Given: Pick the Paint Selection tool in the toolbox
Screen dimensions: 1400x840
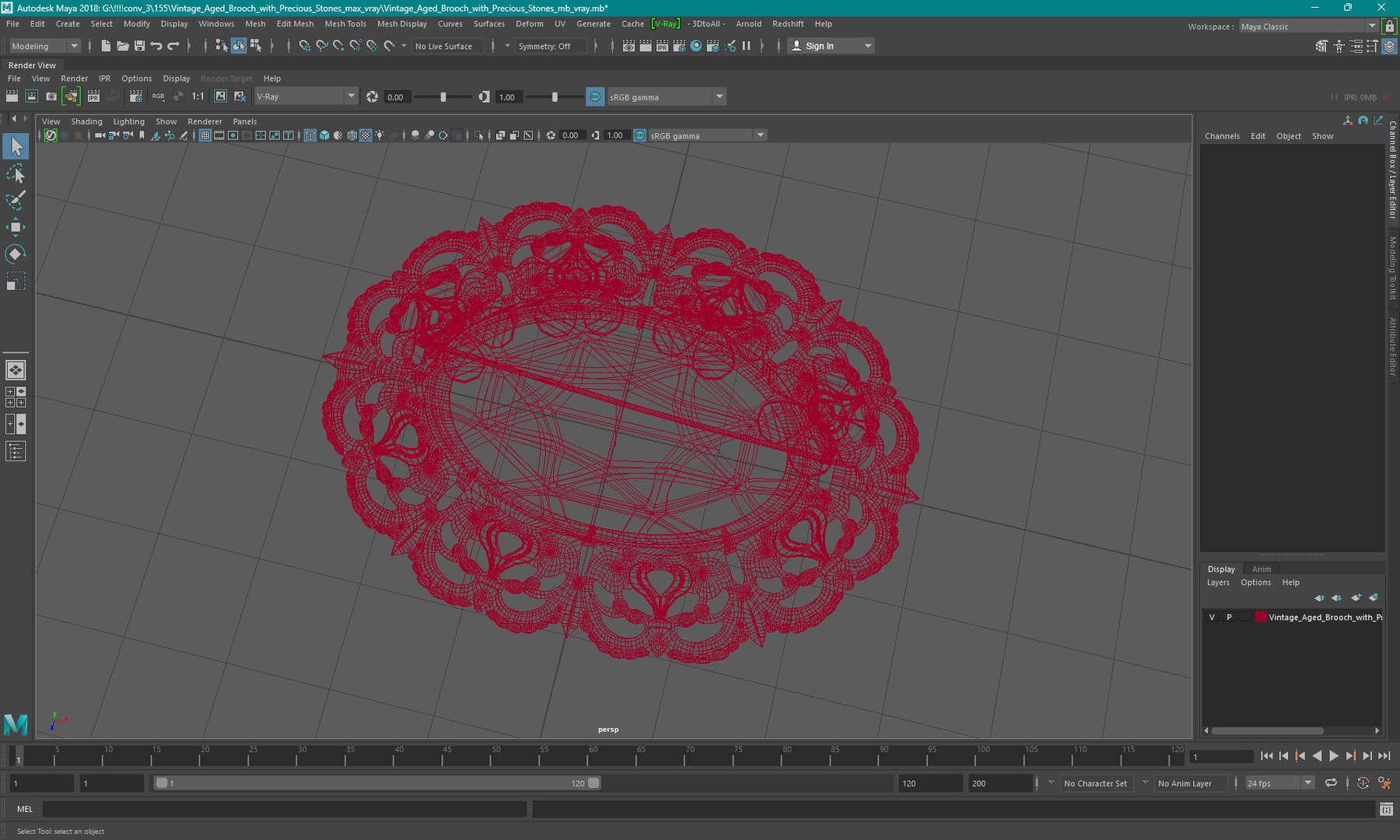Looking at the screenshot, I should pyautogui.click(x=16, y=200).
